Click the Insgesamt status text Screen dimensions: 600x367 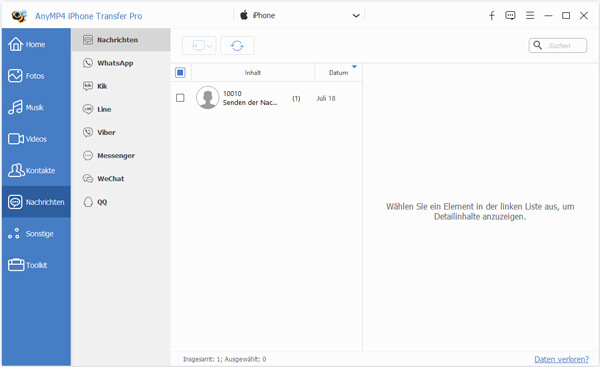(225, 359)
